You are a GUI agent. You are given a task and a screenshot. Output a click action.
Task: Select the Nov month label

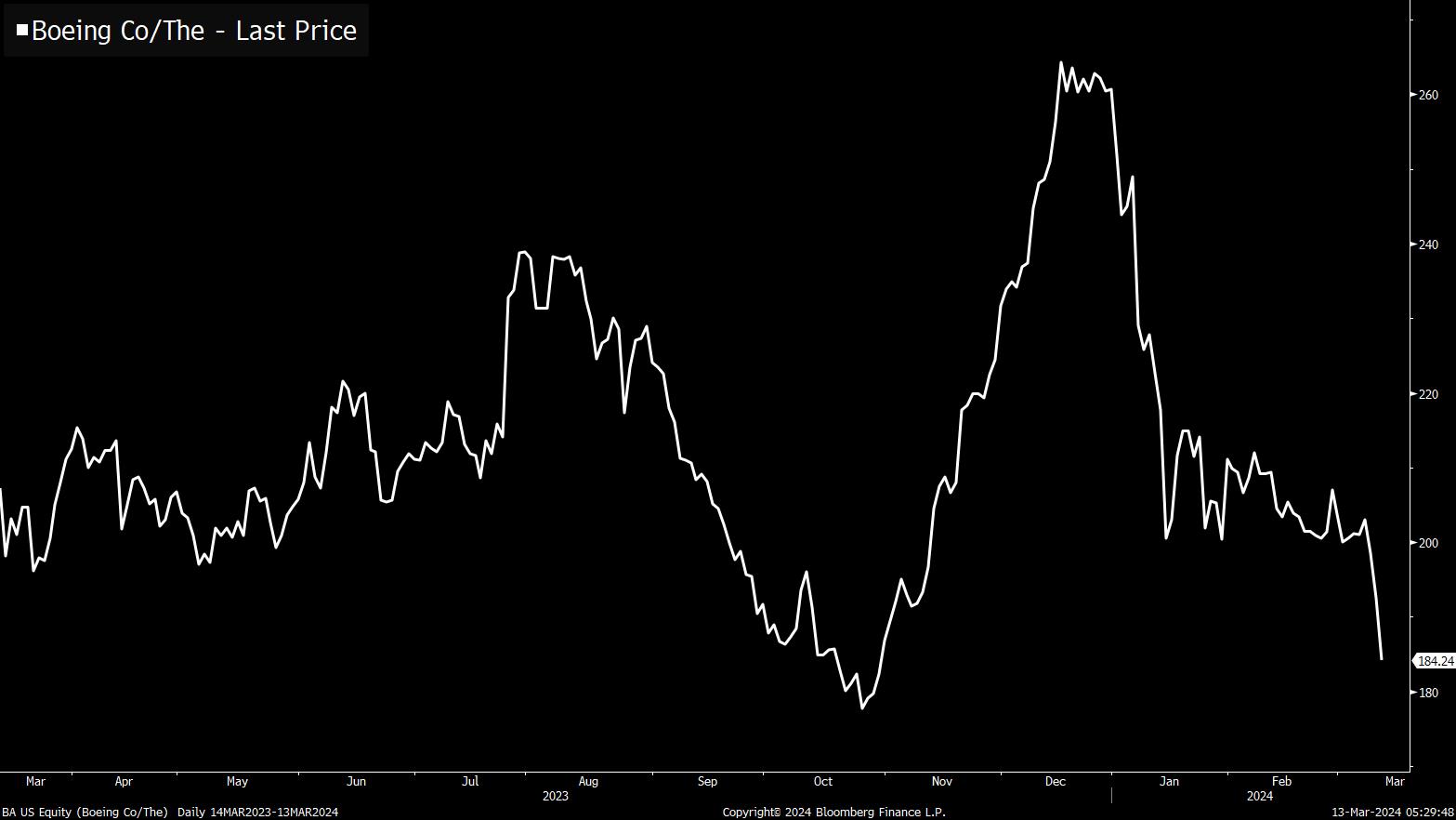tap(942, 782)
